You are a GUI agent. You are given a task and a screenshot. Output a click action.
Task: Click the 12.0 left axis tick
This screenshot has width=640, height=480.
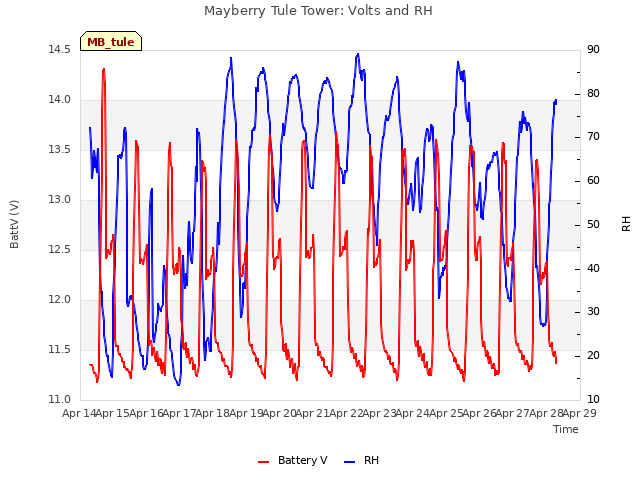pos(60,300)
